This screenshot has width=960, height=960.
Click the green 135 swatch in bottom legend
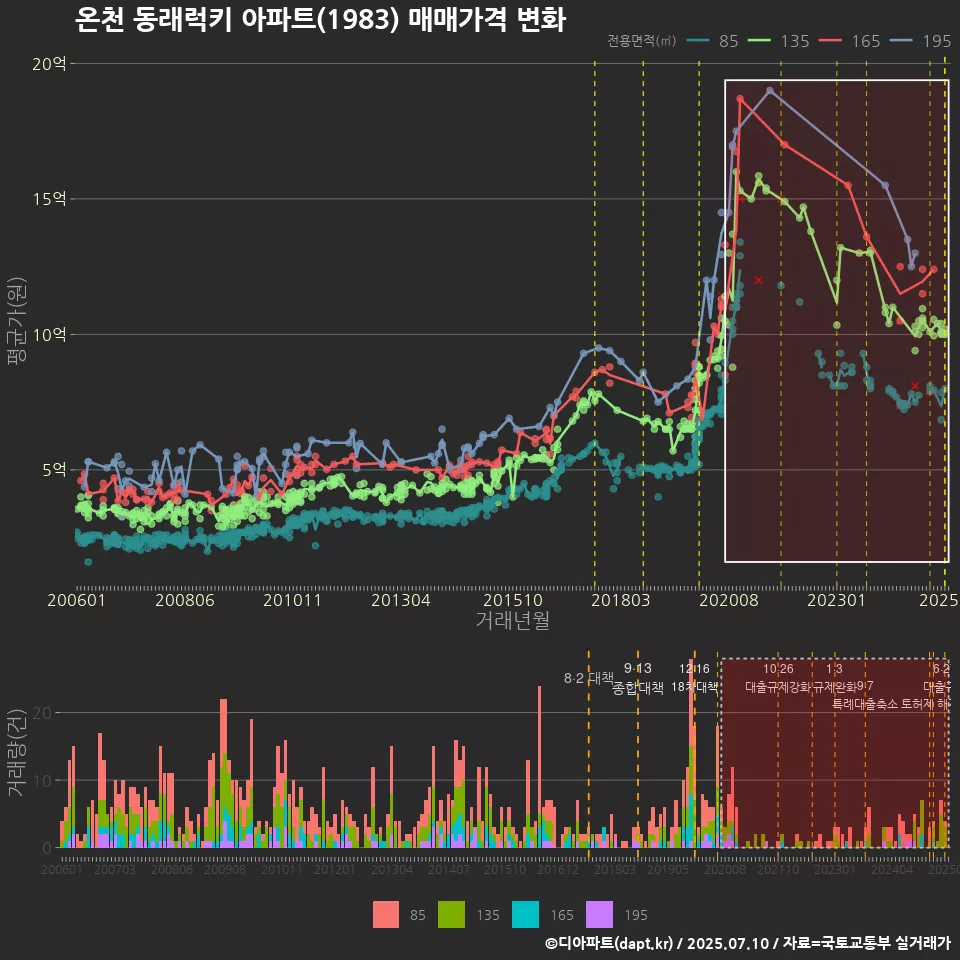pyautogui.click(x=452, y=915)
